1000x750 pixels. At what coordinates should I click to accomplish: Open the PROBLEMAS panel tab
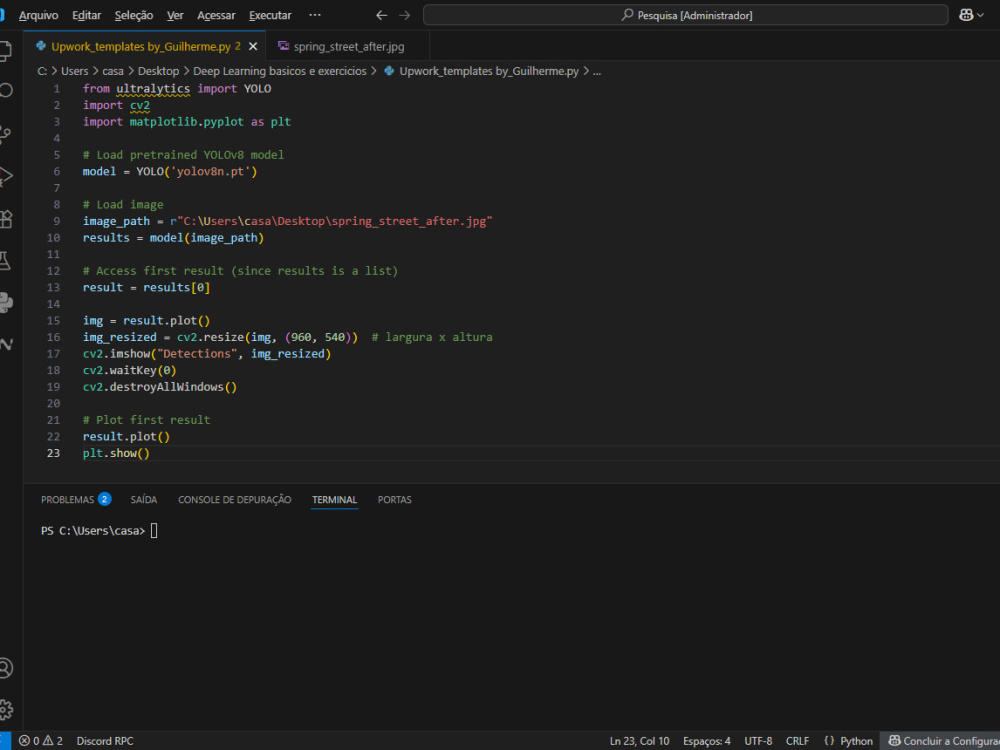(76, 499)
